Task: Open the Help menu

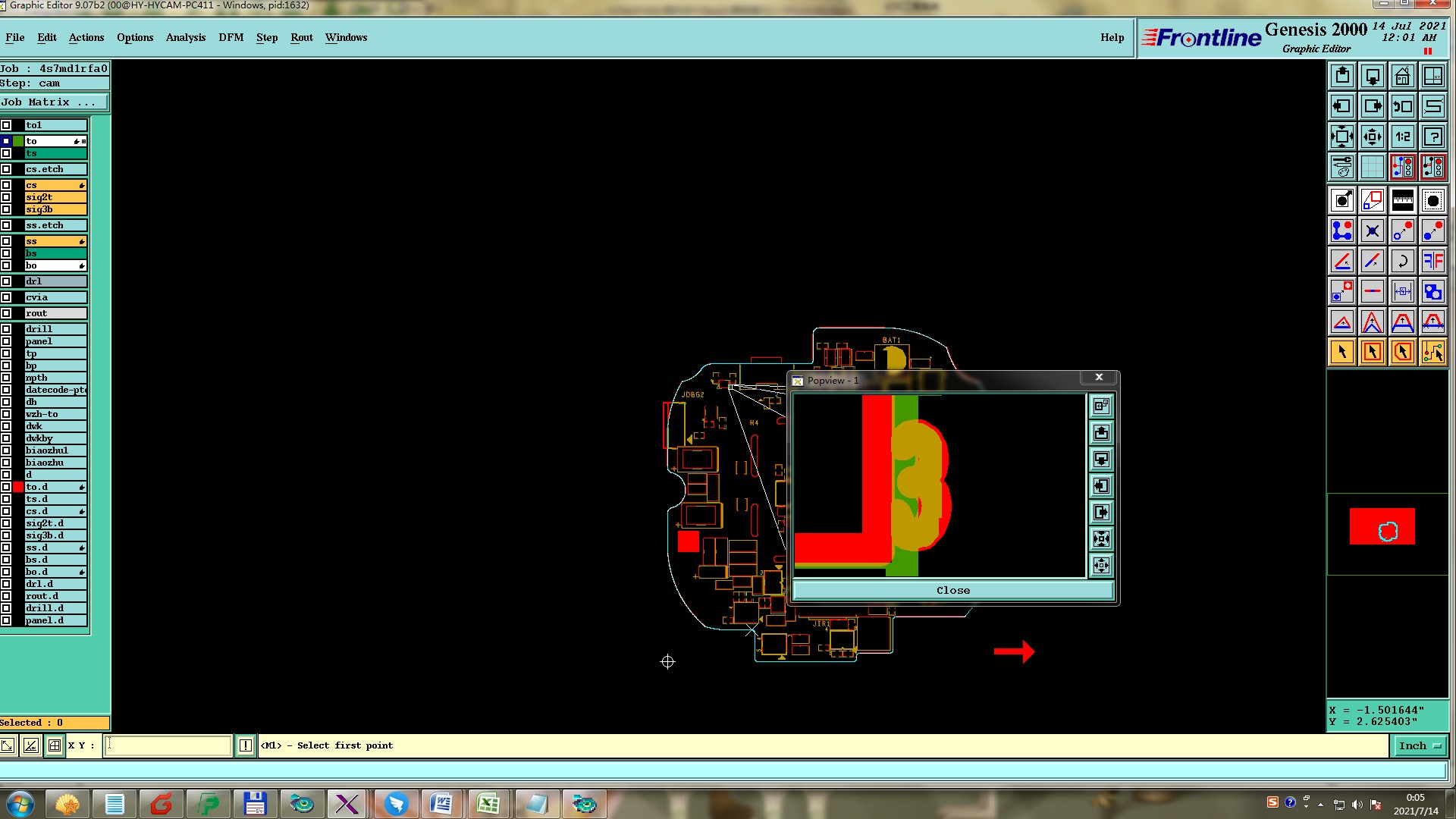Action: [1112, 37]
